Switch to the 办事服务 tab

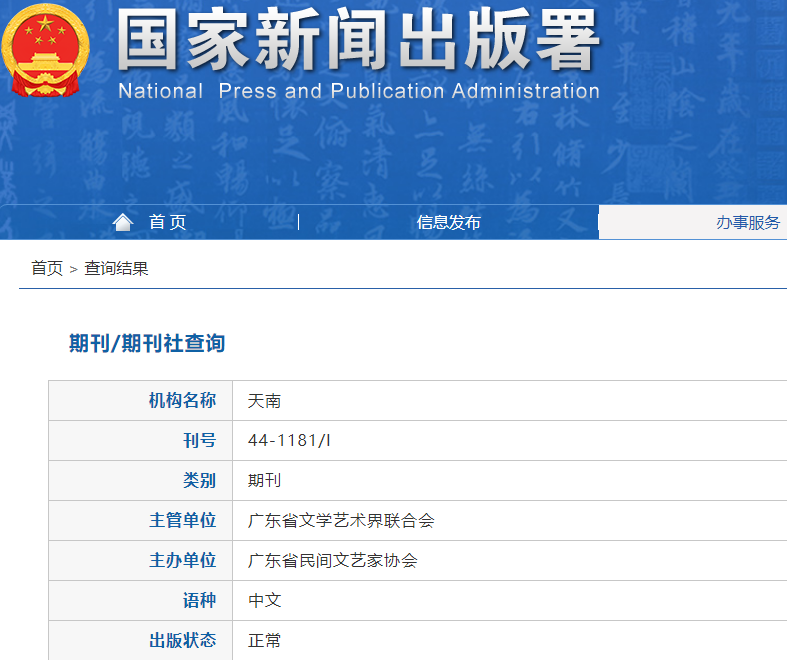[747, 222]
